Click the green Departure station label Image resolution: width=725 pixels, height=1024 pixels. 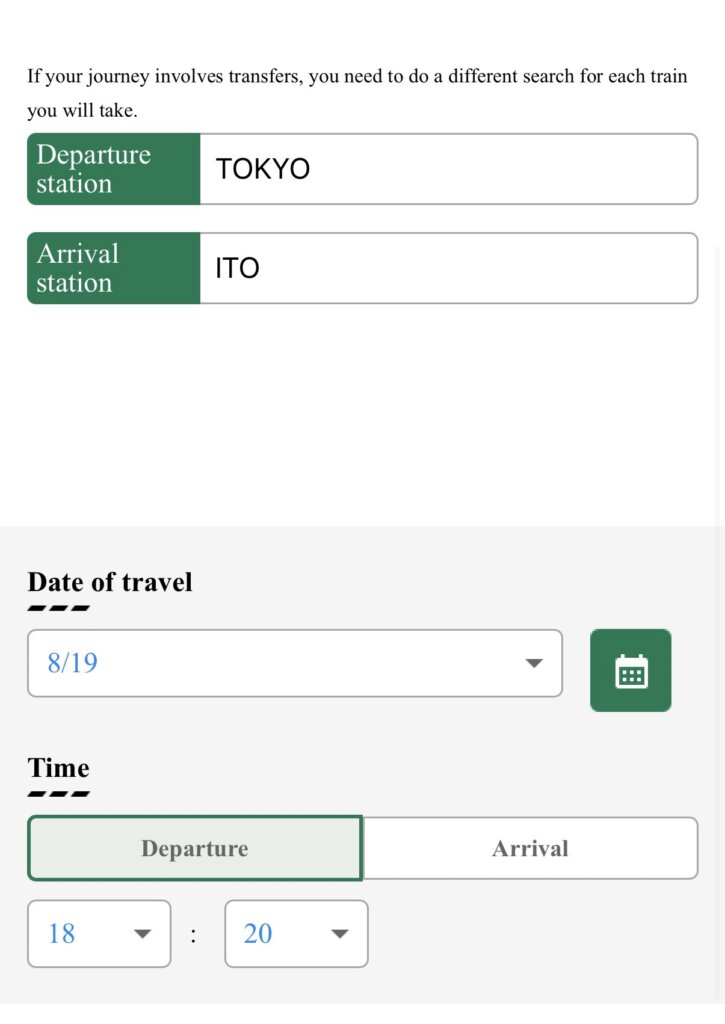point(114,169)
